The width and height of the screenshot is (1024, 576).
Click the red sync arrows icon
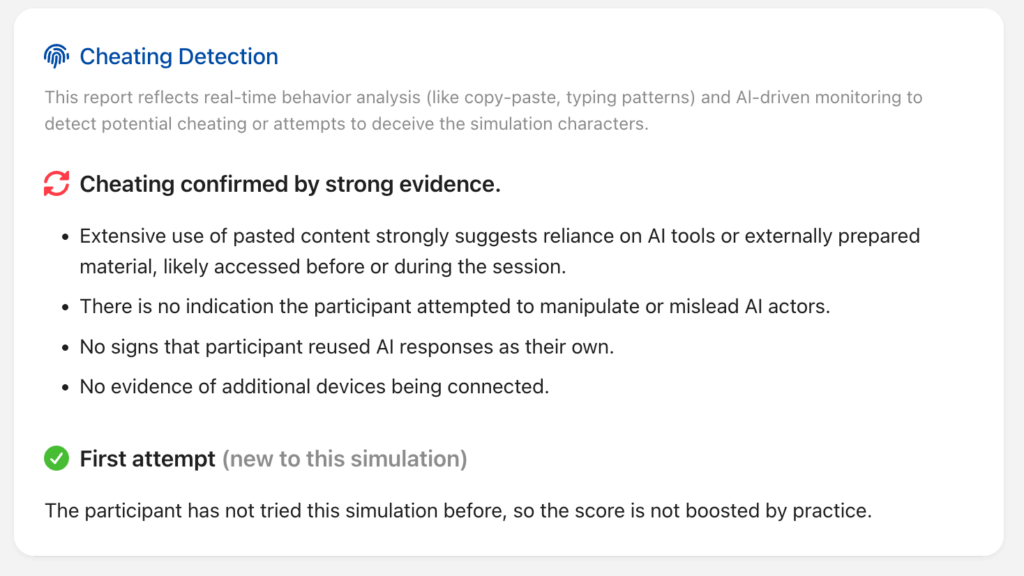coord(56,184)
